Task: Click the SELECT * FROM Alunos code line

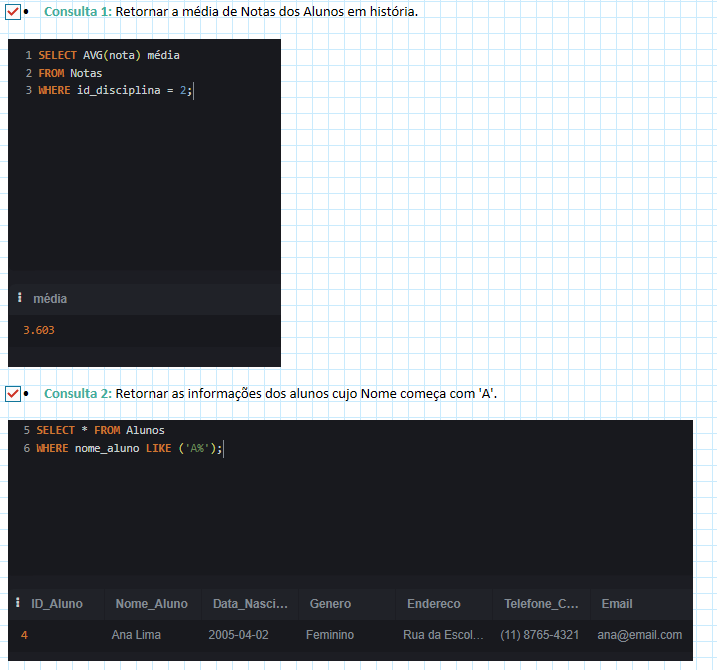Action: point(100,430)
